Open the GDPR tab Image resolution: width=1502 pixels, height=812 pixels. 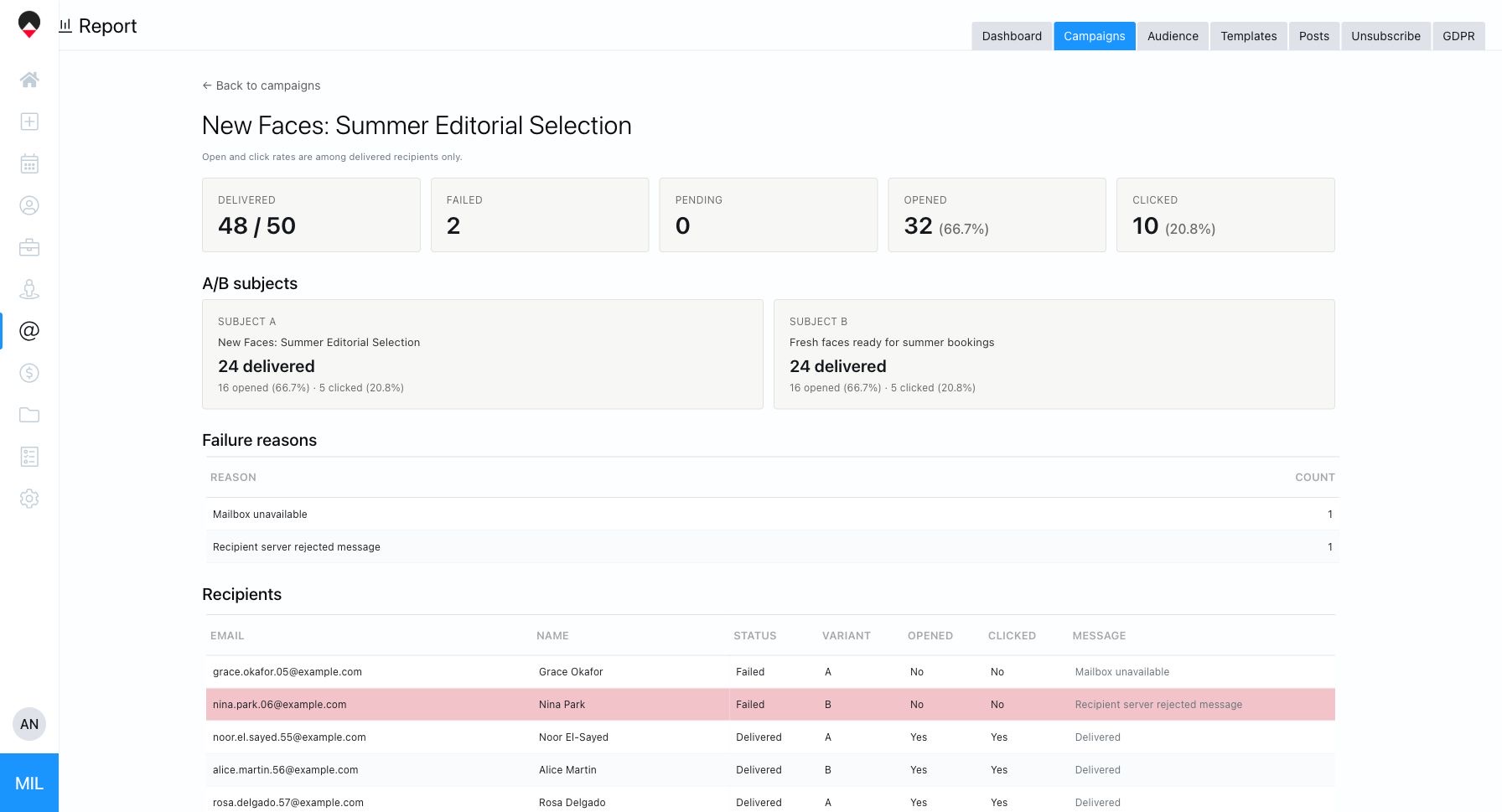1458,36
